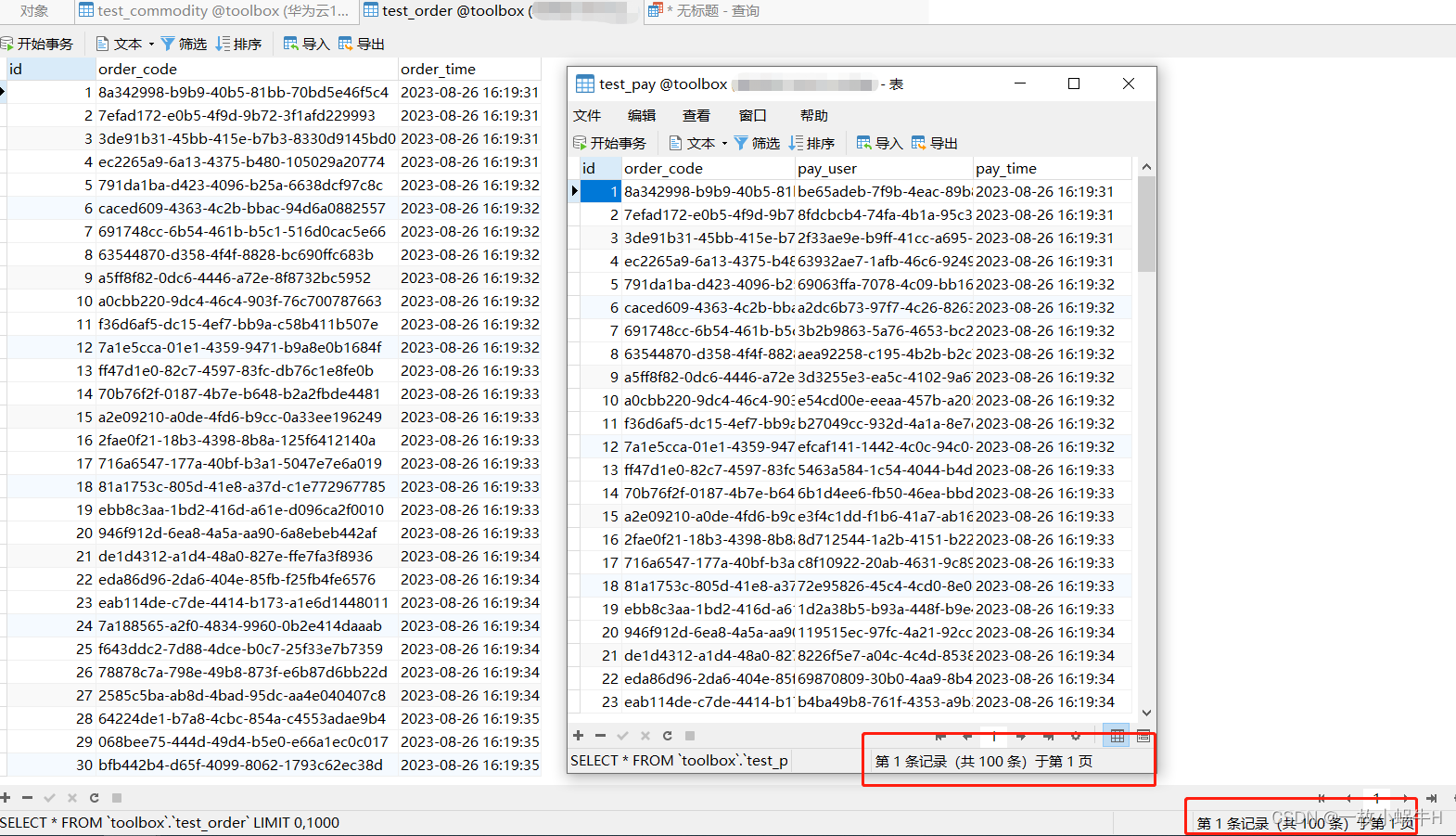This screenshot has width=1456, height=836.
Task: Open the 帮助 menu in test_pay window
Action: coord(814,115)
